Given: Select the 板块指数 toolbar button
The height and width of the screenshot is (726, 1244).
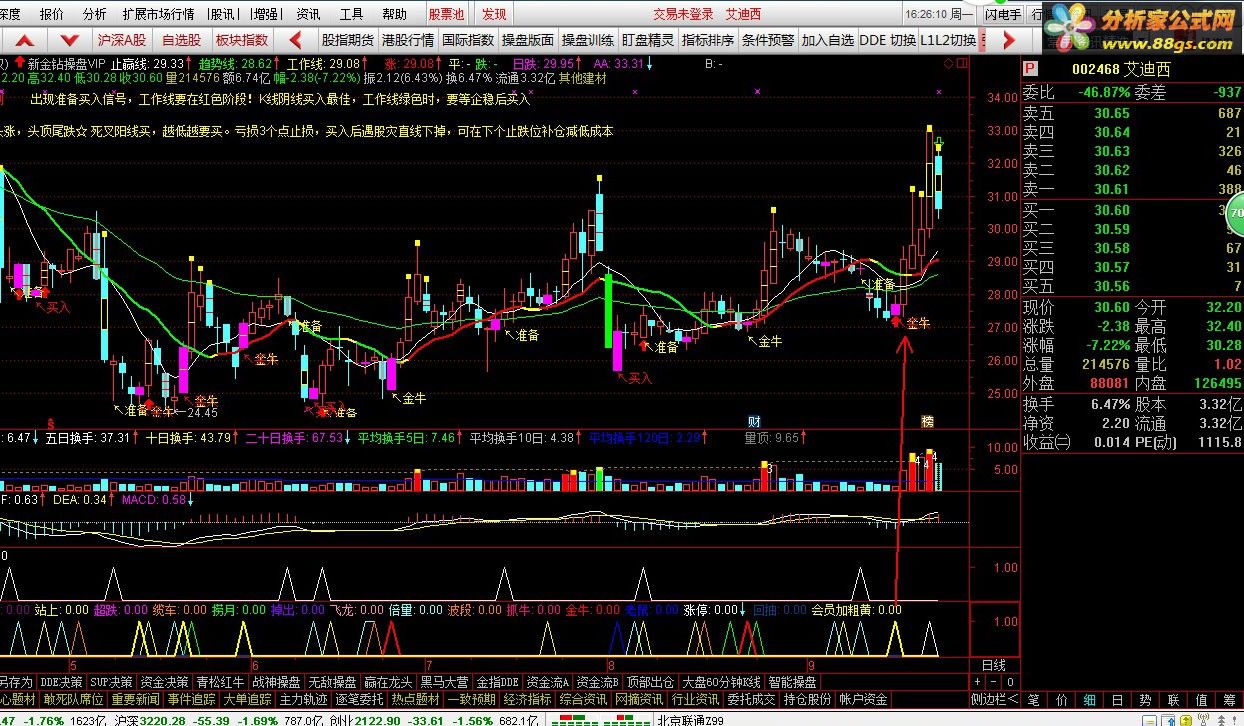Looking at the screenshot, I should pos(242,40).
